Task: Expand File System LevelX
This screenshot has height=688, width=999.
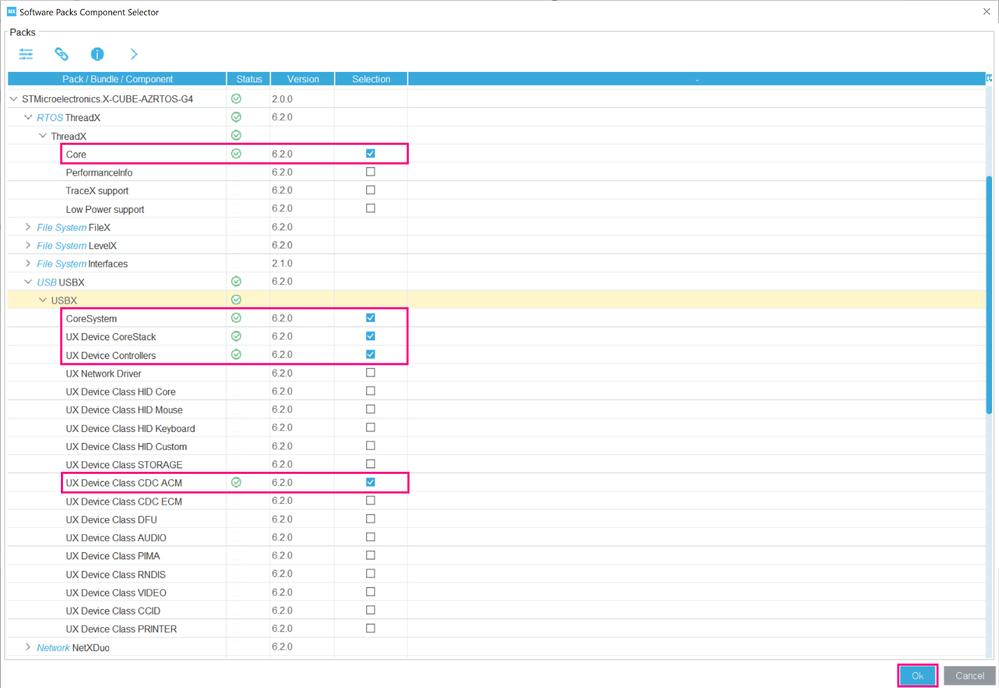Action: pyautogui.click(x=28, y=245)
